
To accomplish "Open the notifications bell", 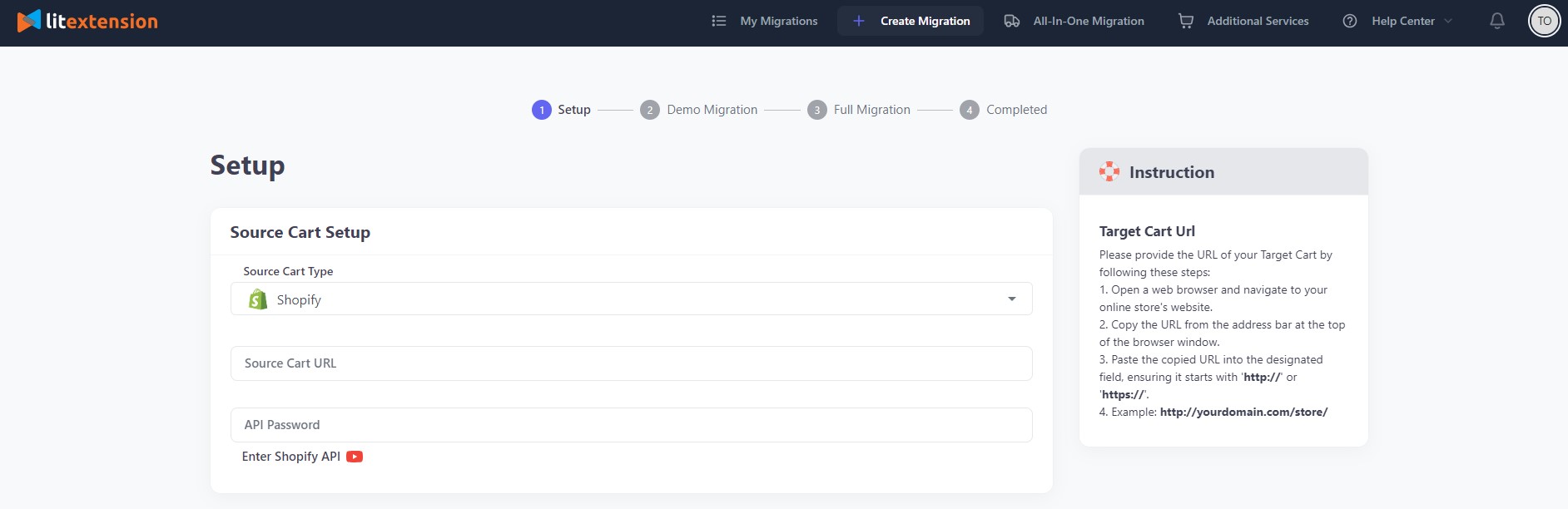I will pyautogui.click(x=1496, y=22).
